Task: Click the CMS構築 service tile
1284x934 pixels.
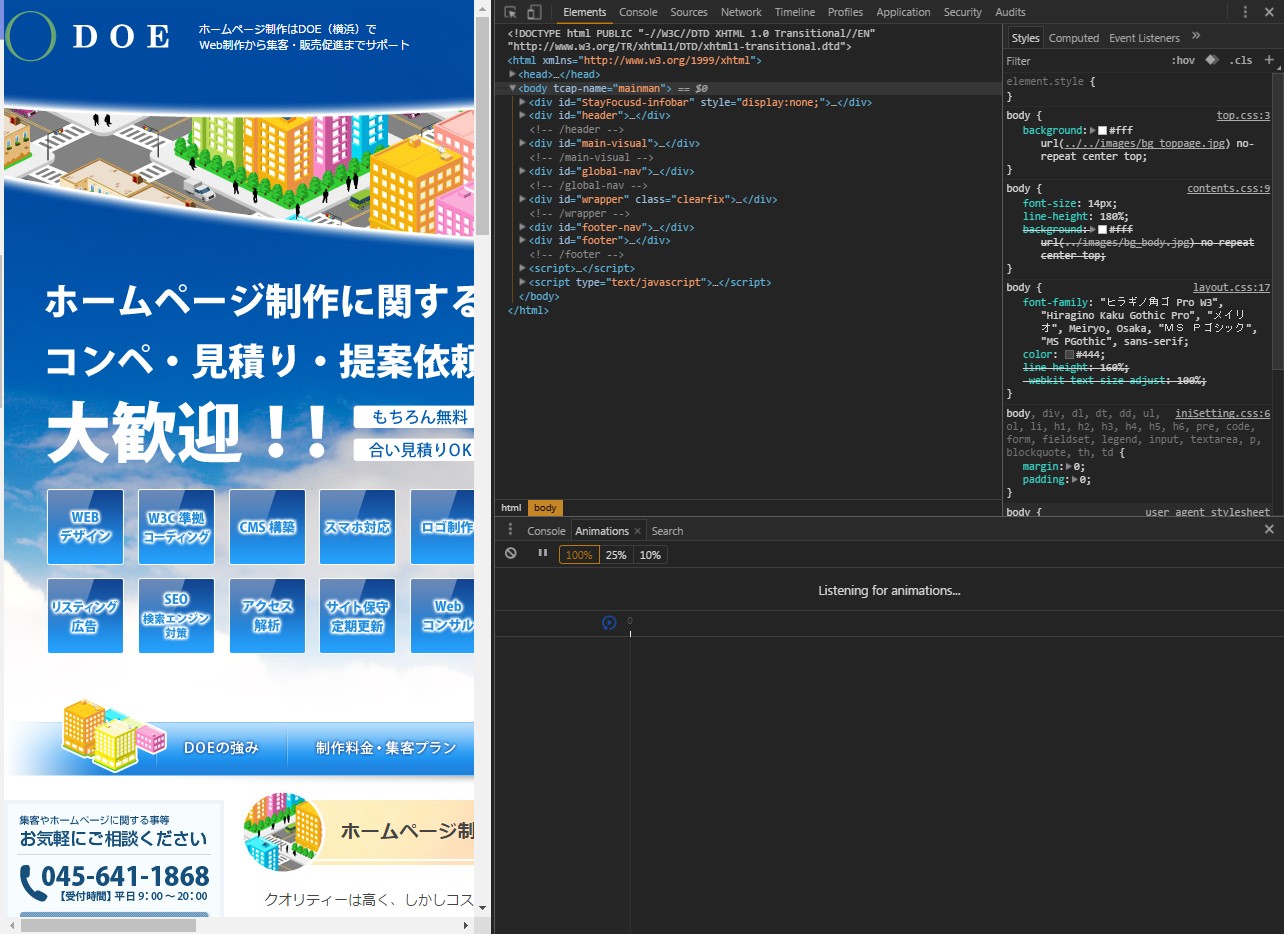Action: click(267, 527)
